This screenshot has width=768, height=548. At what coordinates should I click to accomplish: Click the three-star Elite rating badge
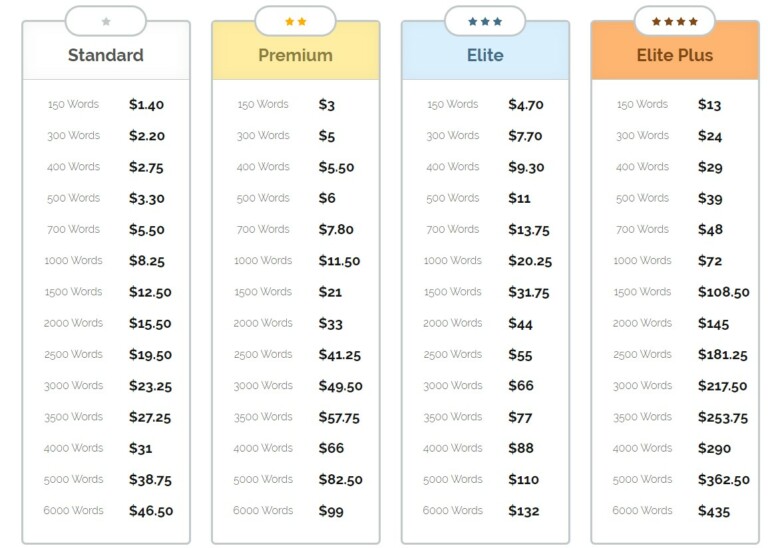[x=485, y=21]
